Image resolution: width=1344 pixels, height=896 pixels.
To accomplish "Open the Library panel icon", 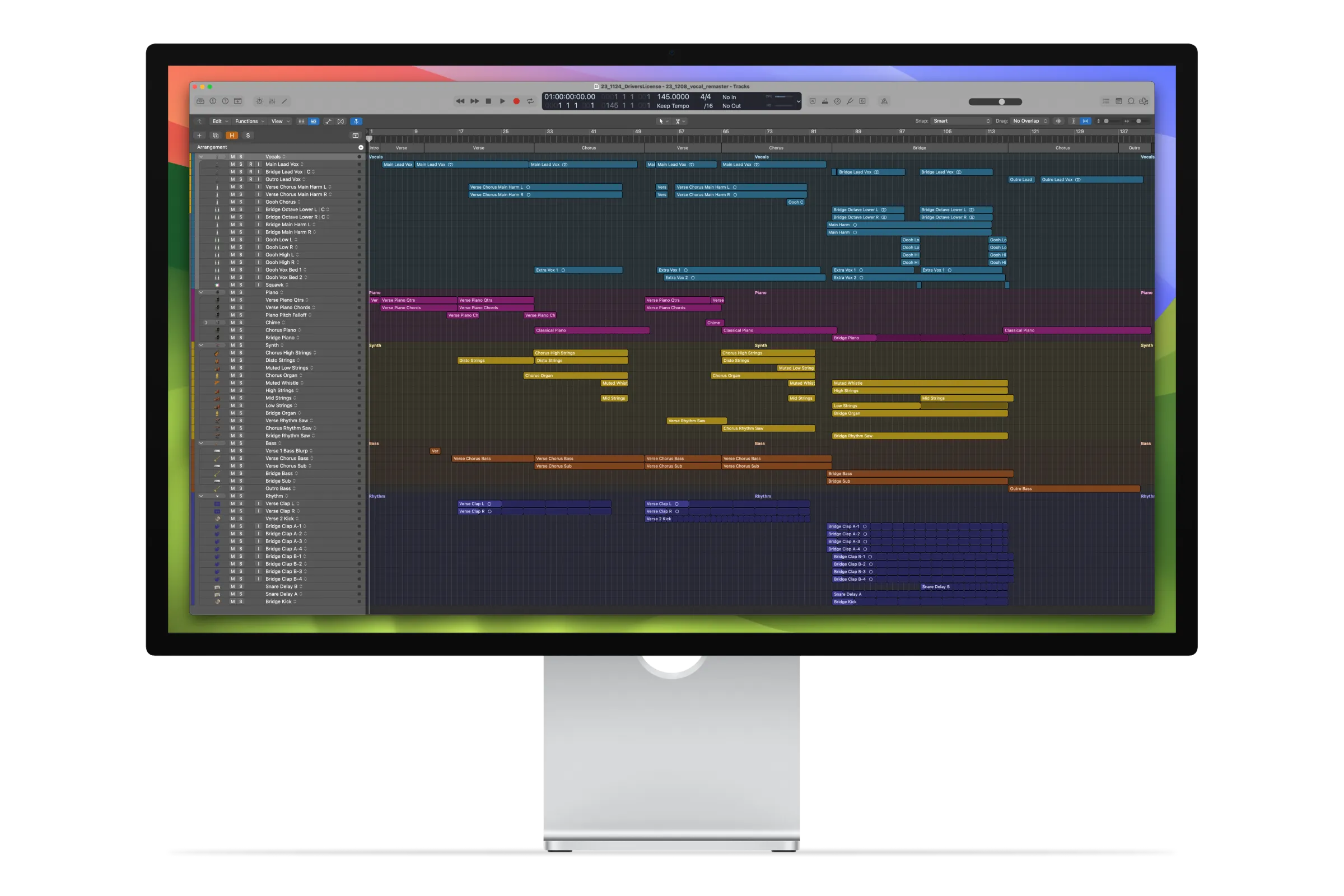I will coord(200,101).
